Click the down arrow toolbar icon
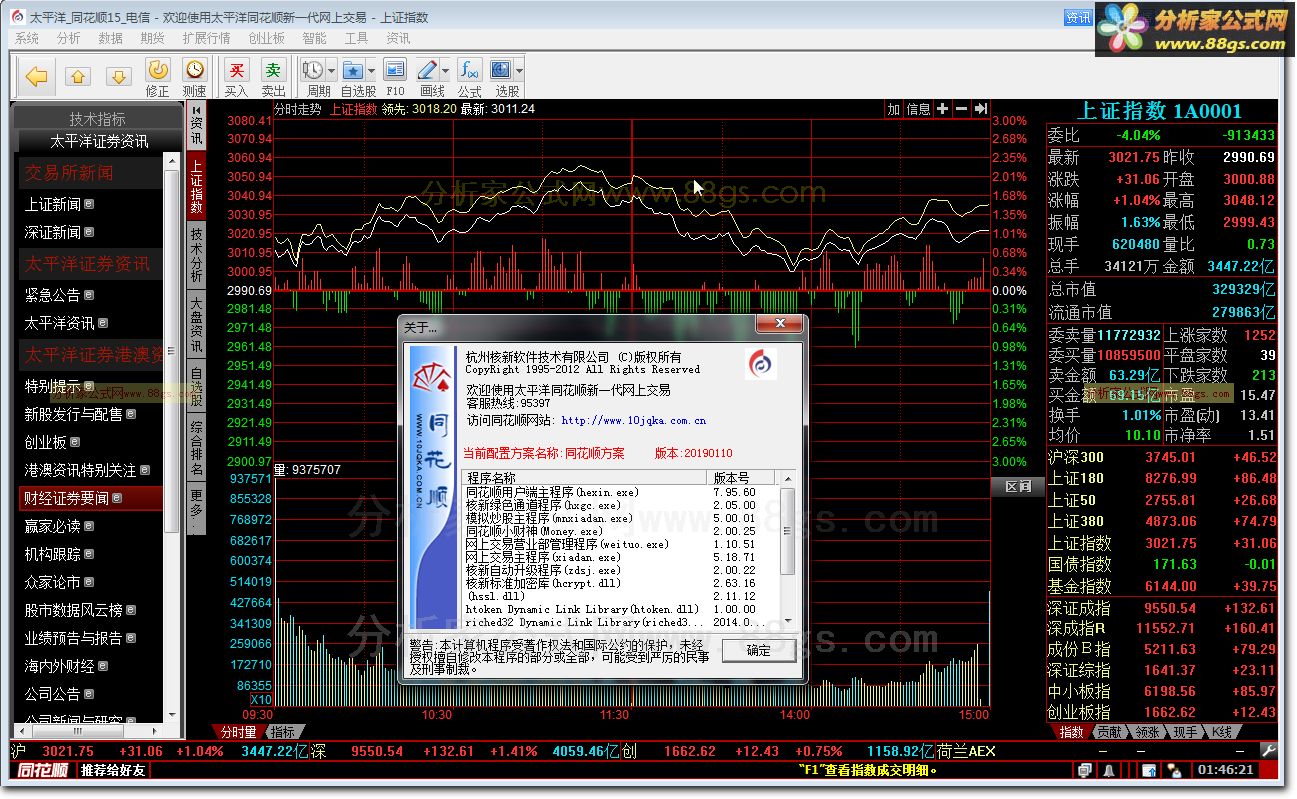This screenshot has height=799, width=1297. (119, 77)
